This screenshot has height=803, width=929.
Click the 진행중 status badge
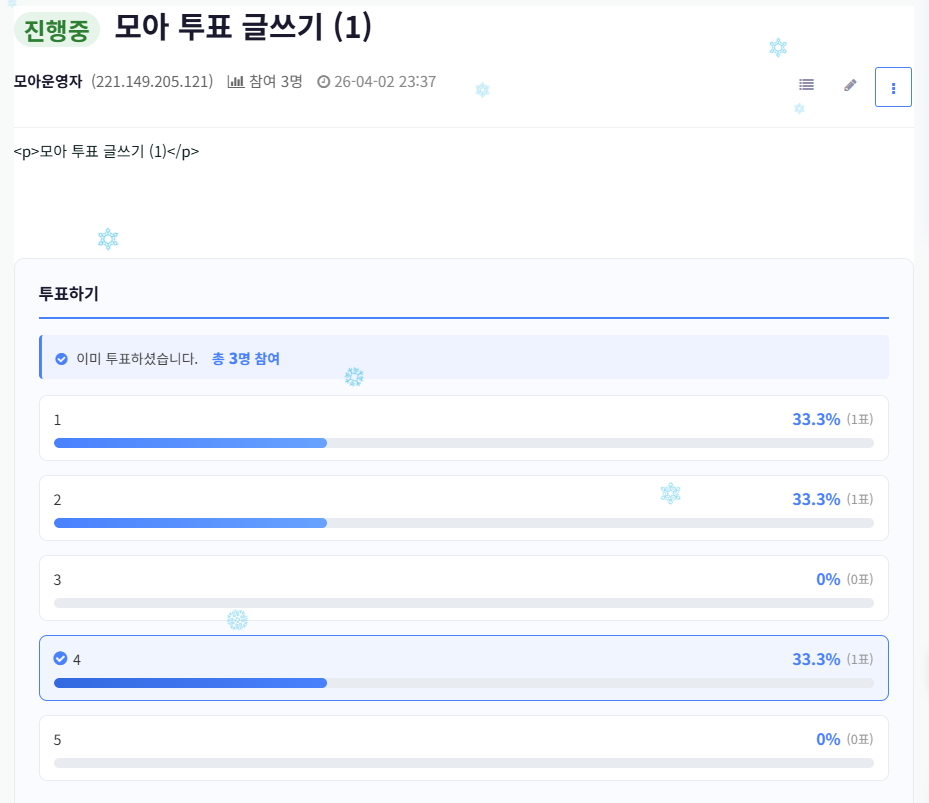click(x=56, y=30)
